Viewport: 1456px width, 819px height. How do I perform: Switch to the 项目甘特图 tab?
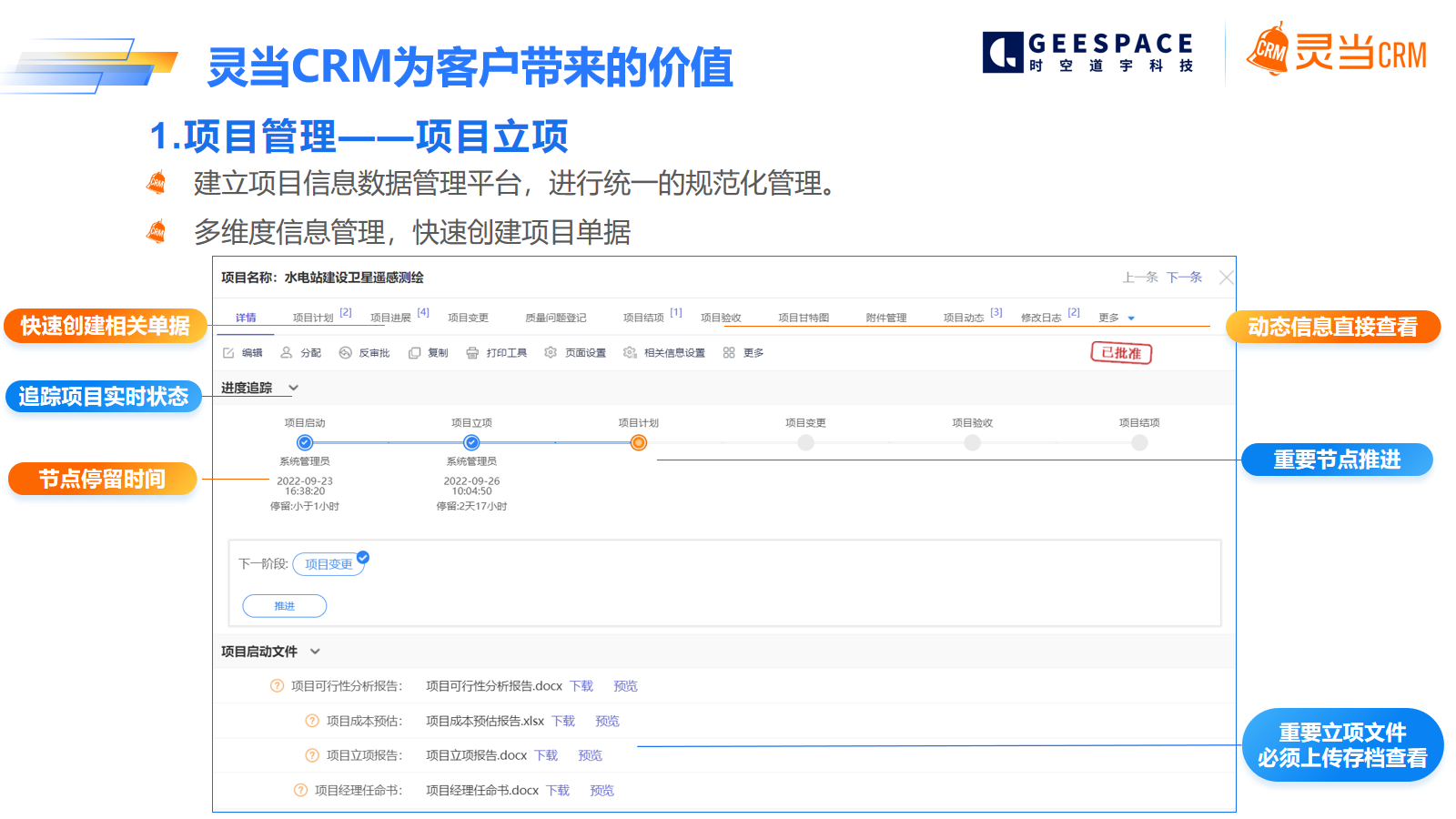[804, 318]
